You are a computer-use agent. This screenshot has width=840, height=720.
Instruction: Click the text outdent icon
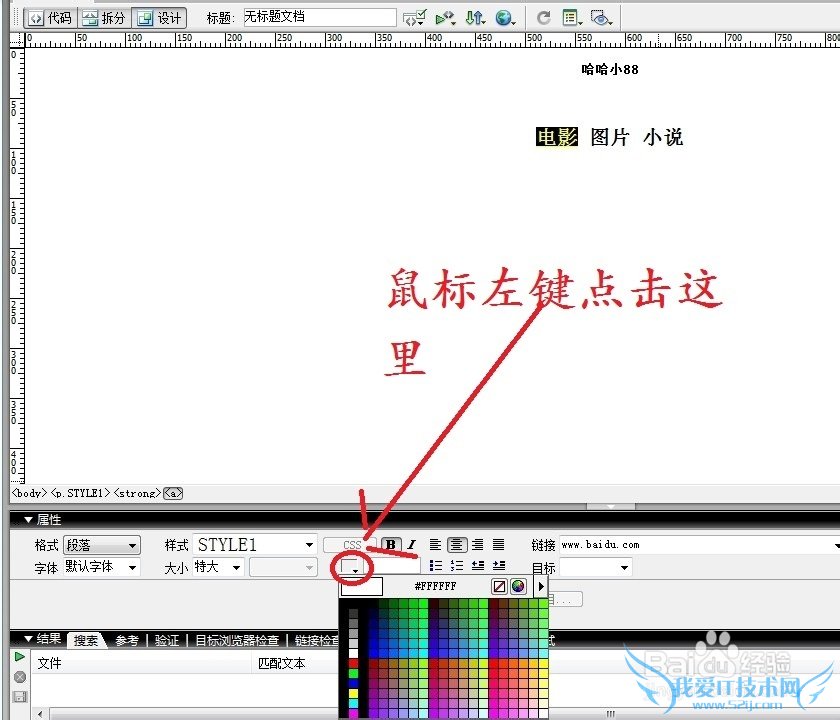[478, 565]
